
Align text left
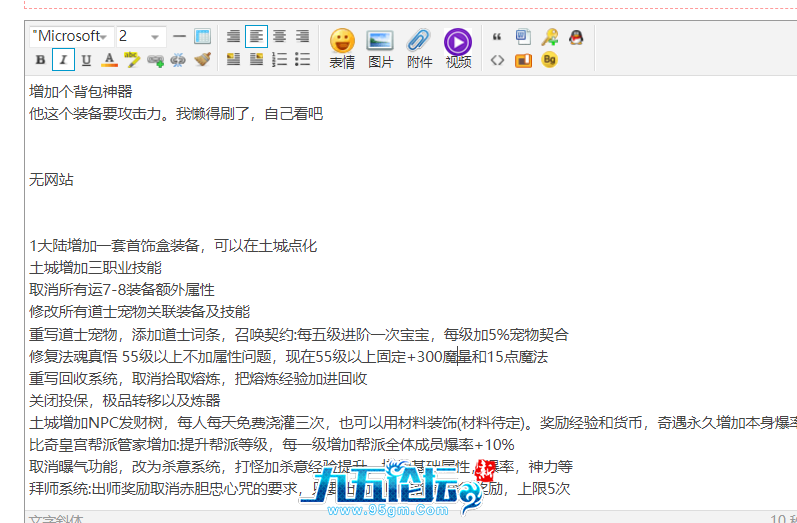click(x=256, y=36)
